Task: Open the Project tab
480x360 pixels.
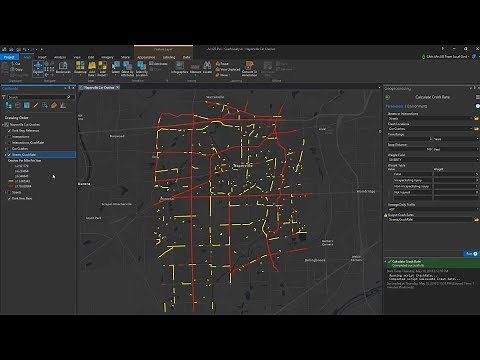Action: (x=9, y=57)
